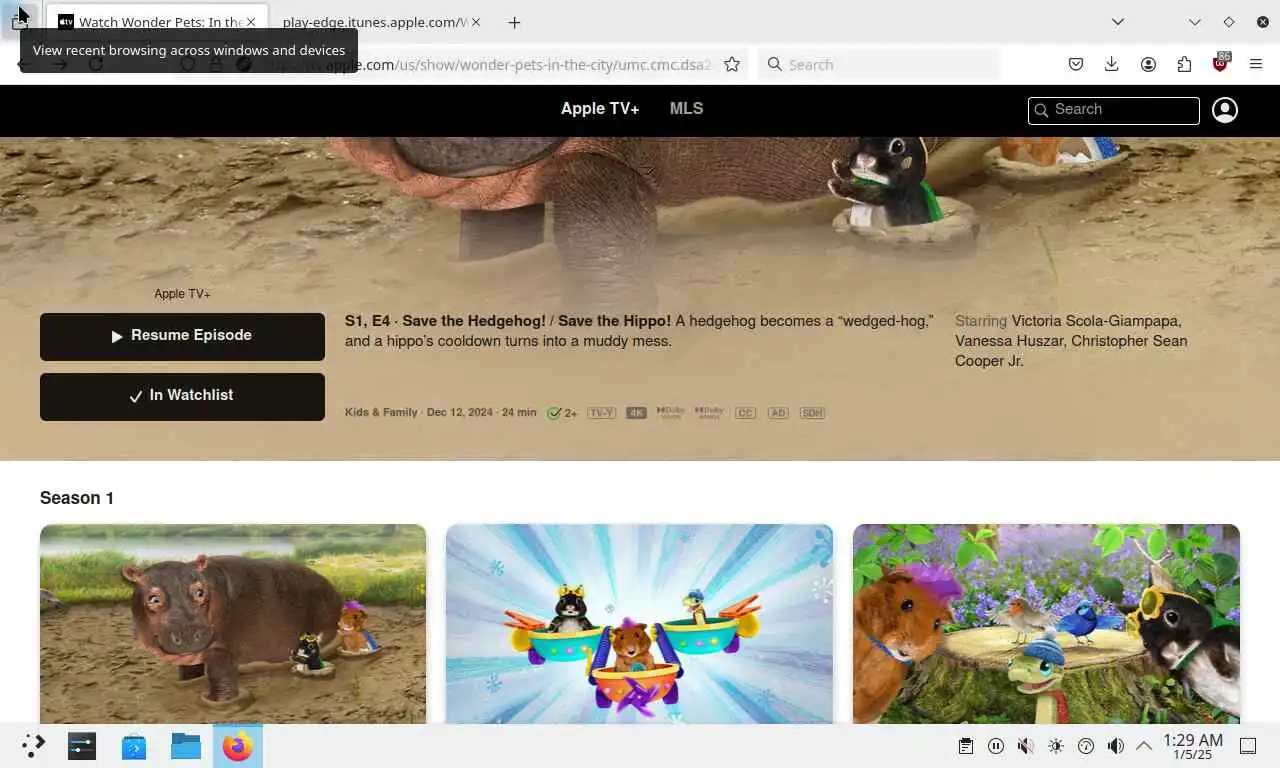Viewport: 1280px width, 768px height.
Task: Click the Season 1 heading
Action: point(77,498)
